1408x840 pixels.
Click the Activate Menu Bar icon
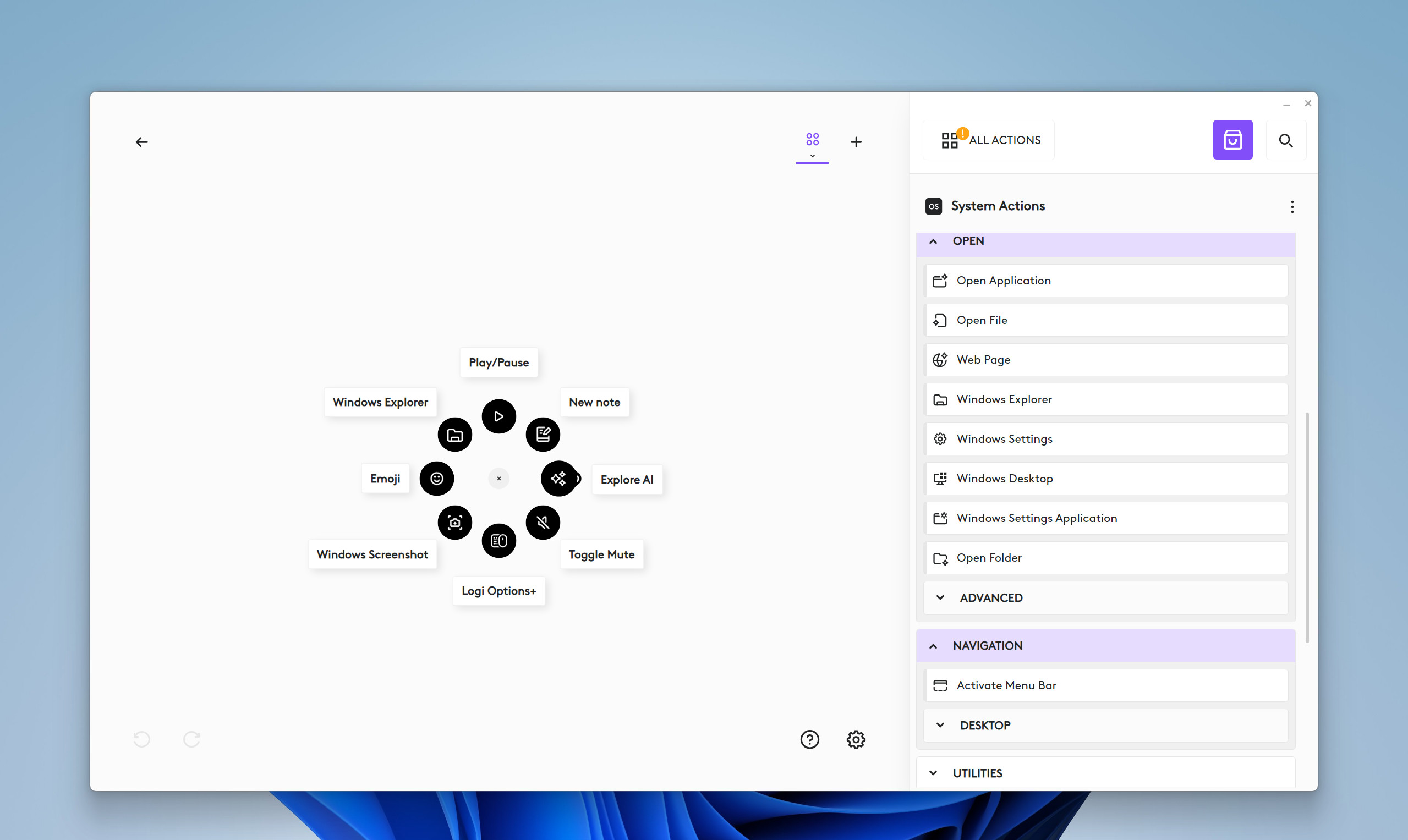tap(940, 685)
